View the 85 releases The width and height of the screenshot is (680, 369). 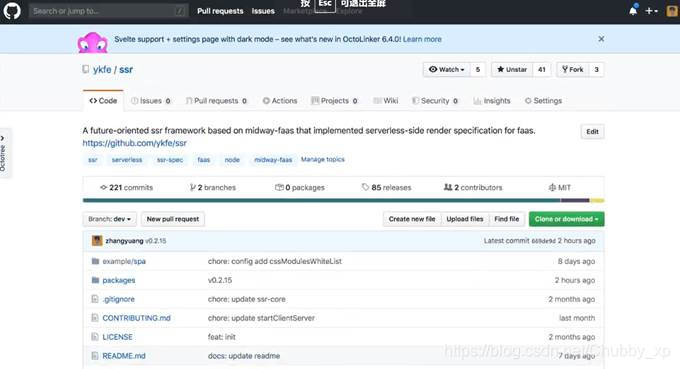tap(386, 187)
